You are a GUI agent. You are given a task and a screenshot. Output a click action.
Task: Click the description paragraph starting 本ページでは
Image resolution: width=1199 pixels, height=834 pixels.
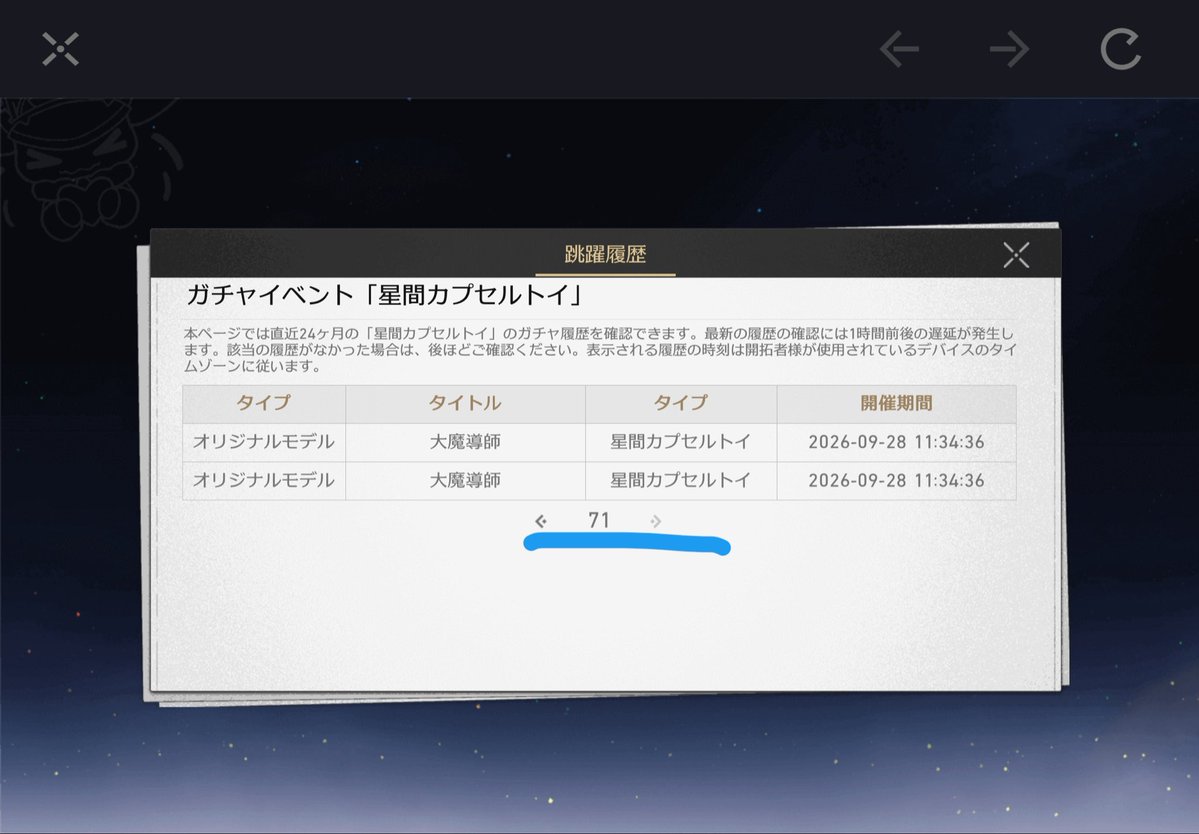pyautogui.click(x=600, y=350)
